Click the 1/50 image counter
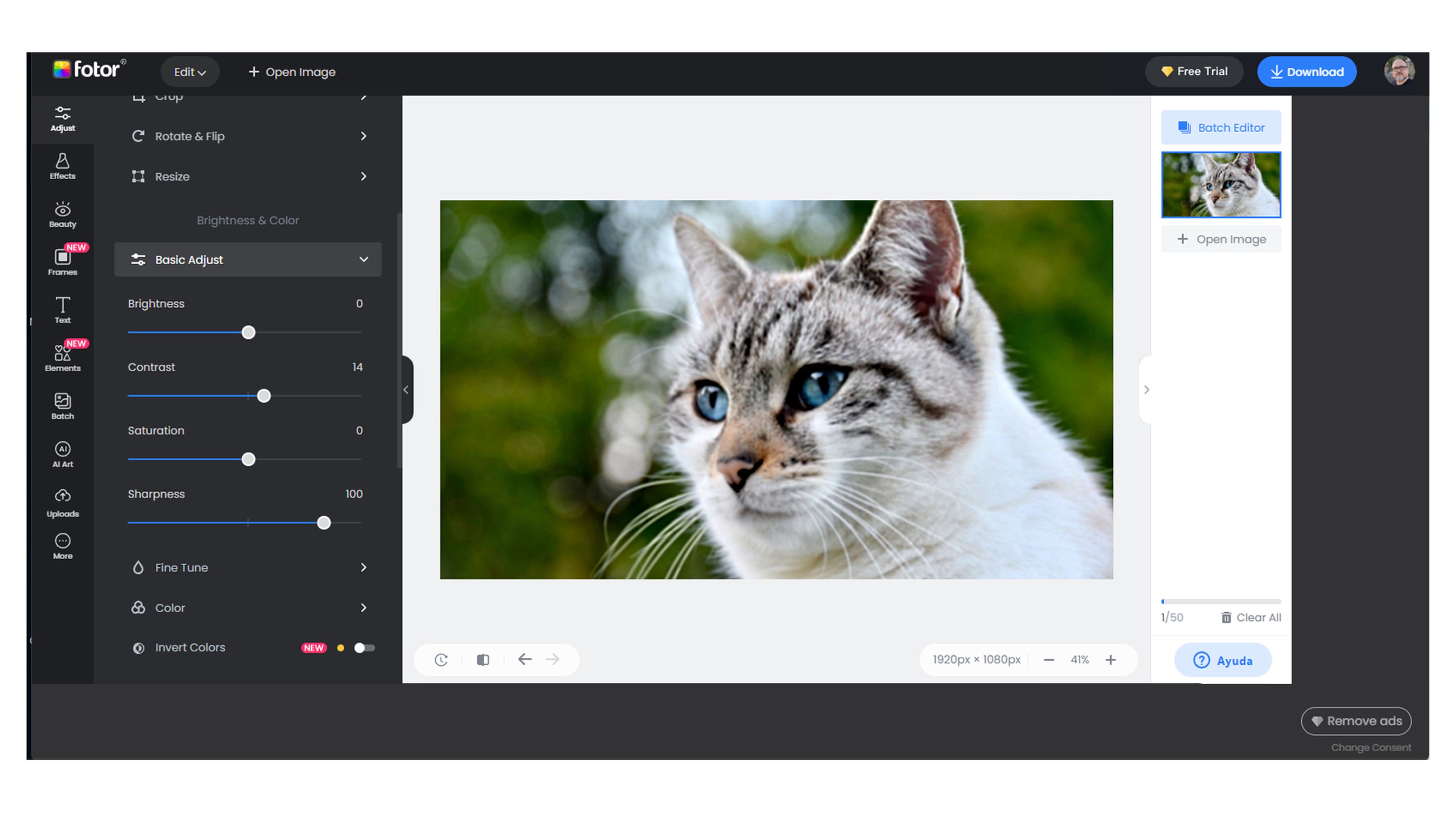1456x819 pixels. pyautogui.click(x=1172, y=617)
